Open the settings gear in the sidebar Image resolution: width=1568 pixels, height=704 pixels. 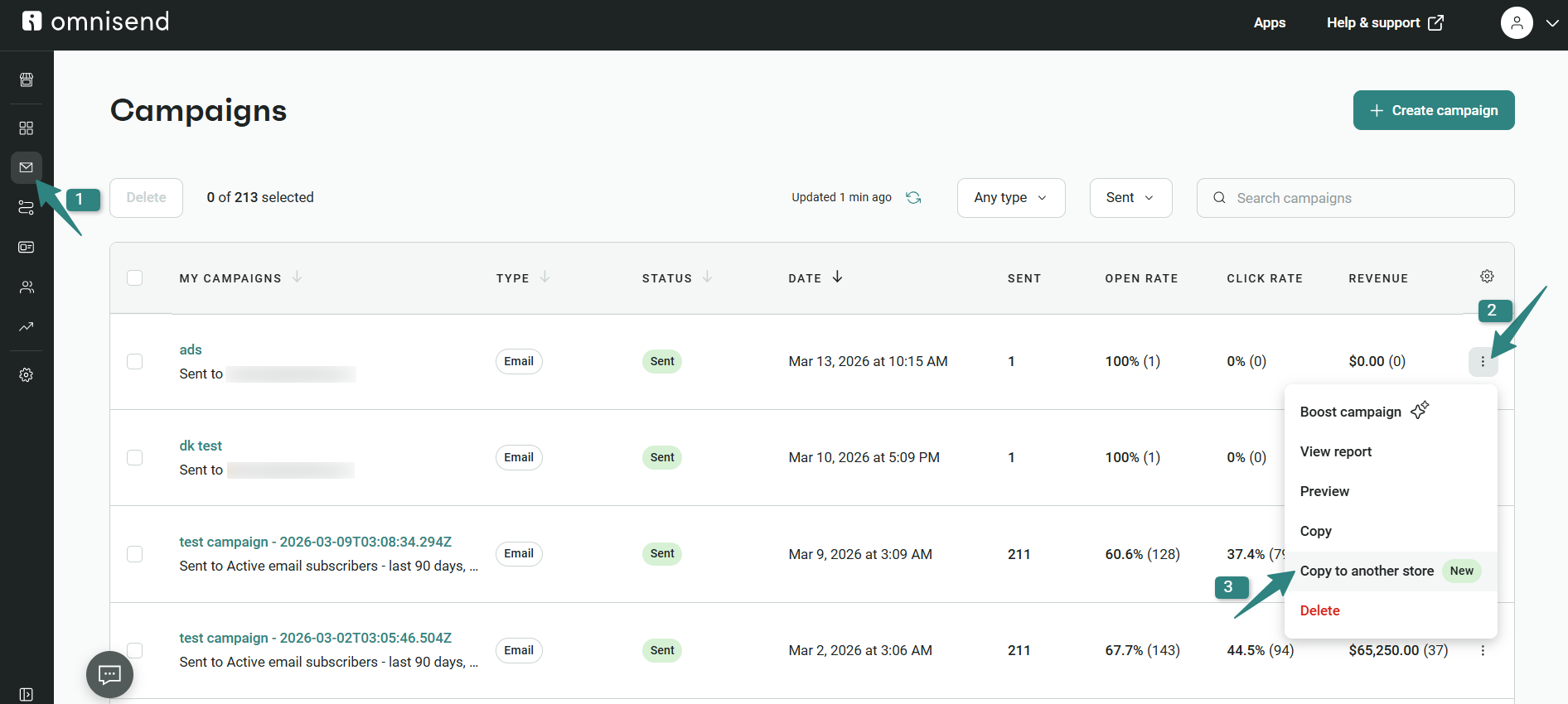27,375
